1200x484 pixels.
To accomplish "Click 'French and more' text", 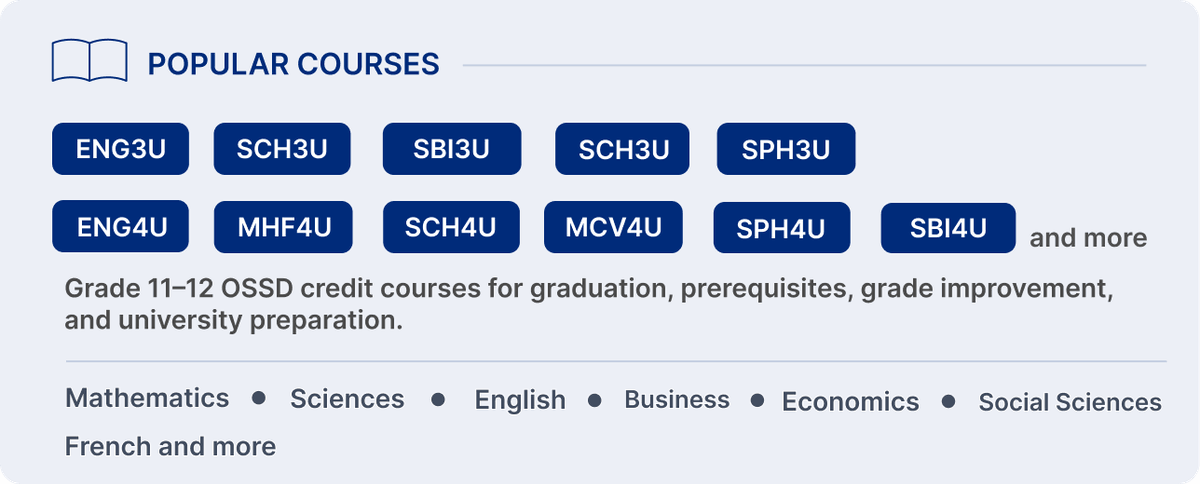I will click(x=170, y=446).
